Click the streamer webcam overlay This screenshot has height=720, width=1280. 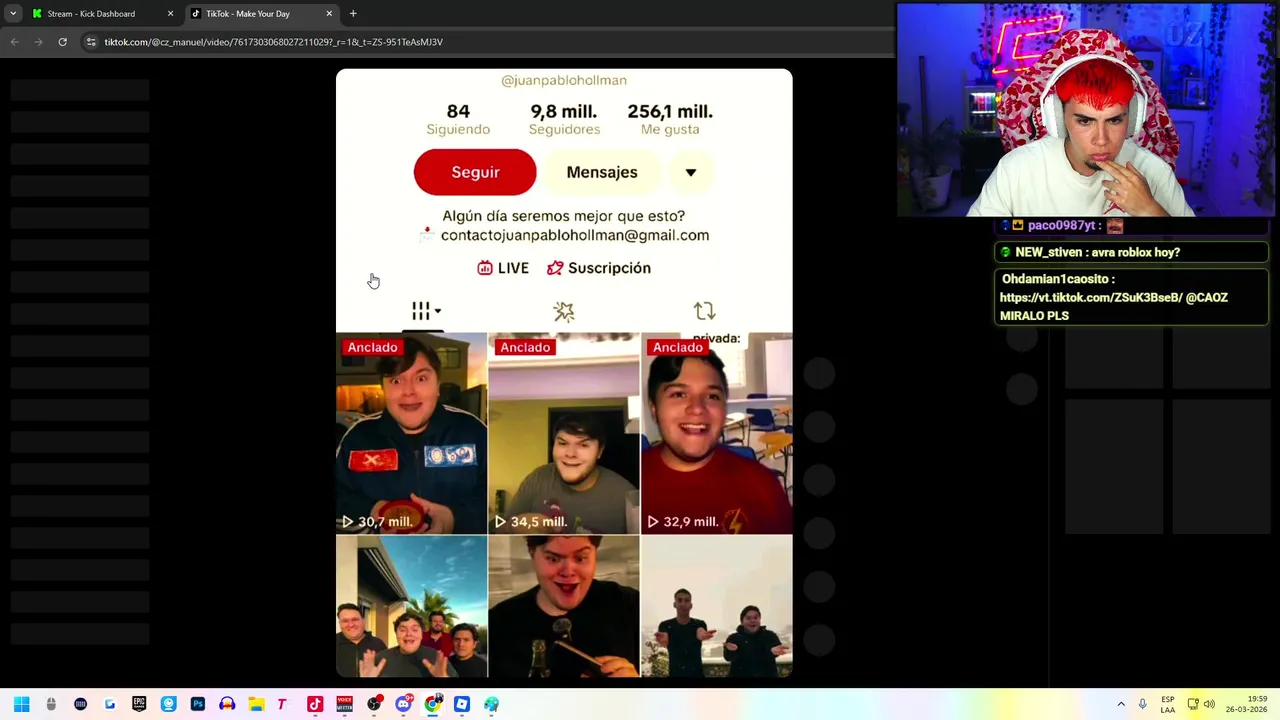click(x=1086, y=109)
